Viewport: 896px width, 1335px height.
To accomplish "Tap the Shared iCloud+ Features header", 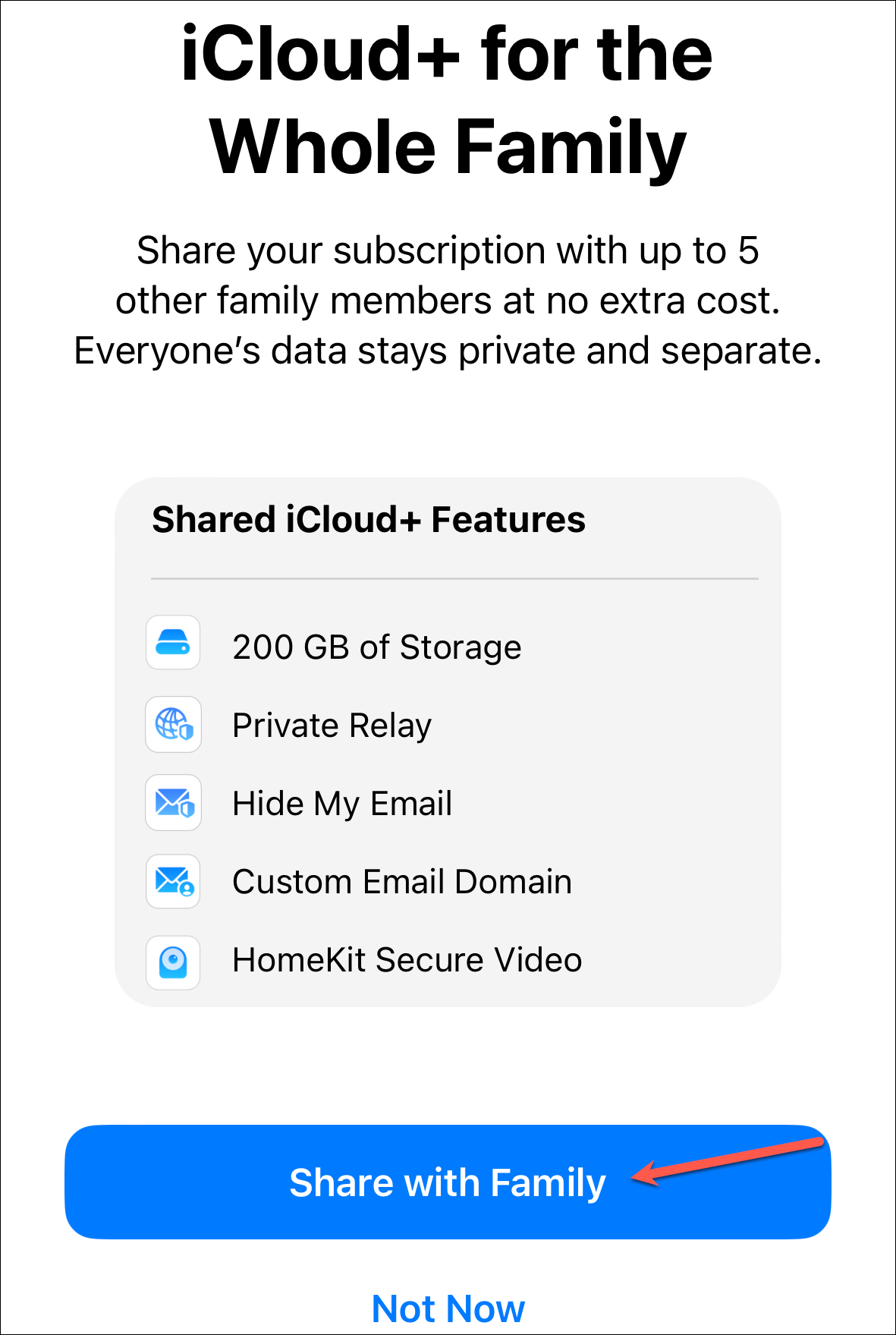I will (x=369, y=520).
